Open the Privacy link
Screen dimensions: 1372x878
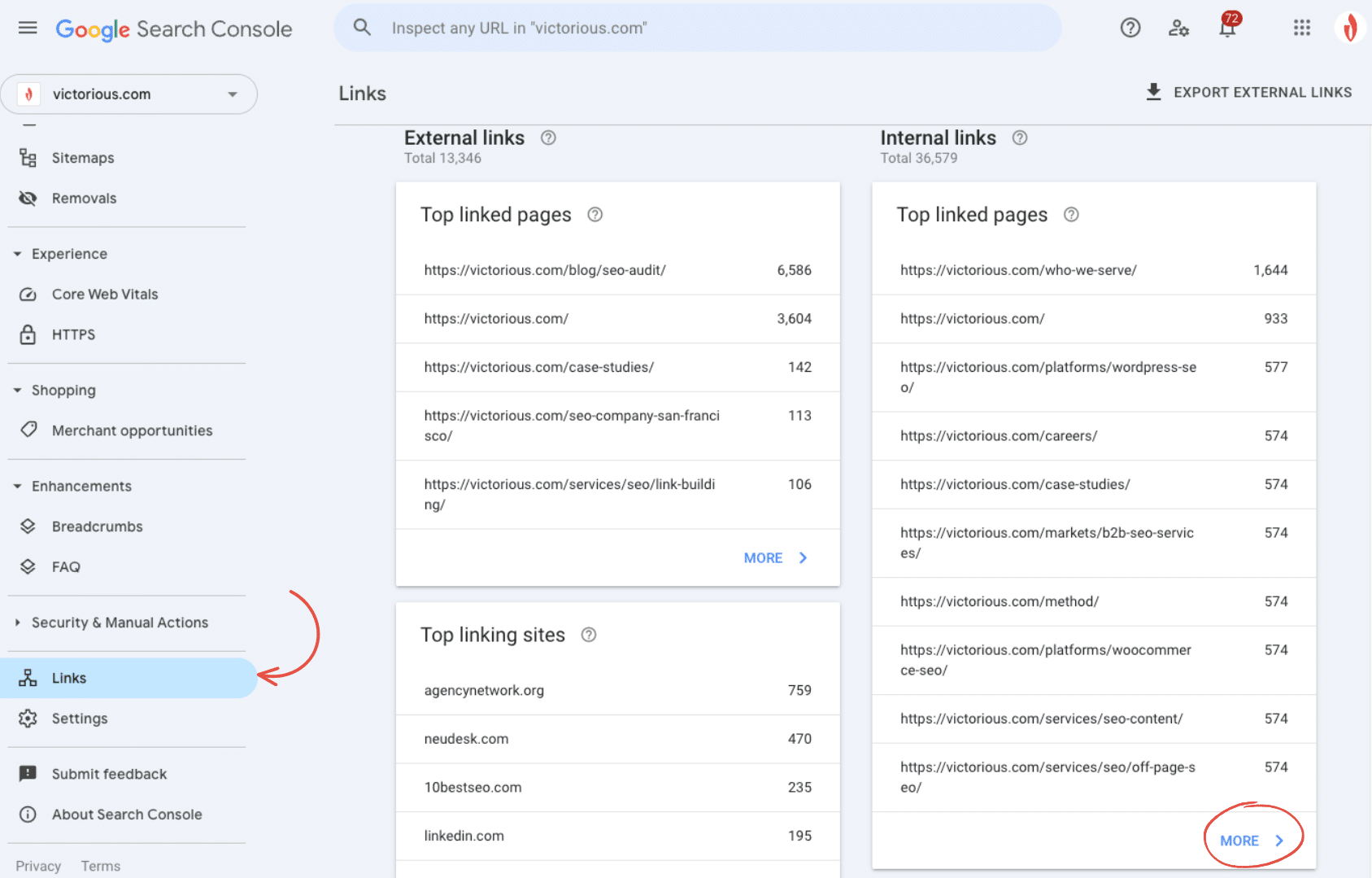point(38,866)
